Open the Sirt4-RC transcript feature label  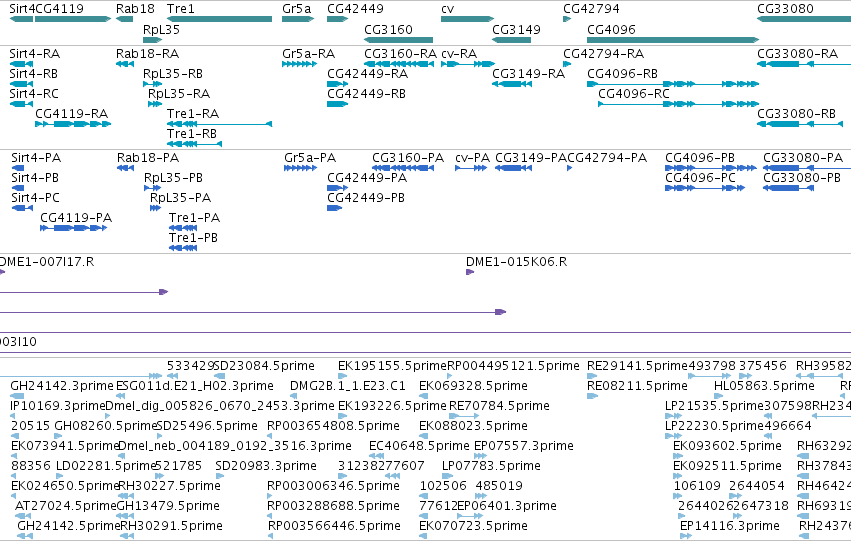click(x=34, y=94)
